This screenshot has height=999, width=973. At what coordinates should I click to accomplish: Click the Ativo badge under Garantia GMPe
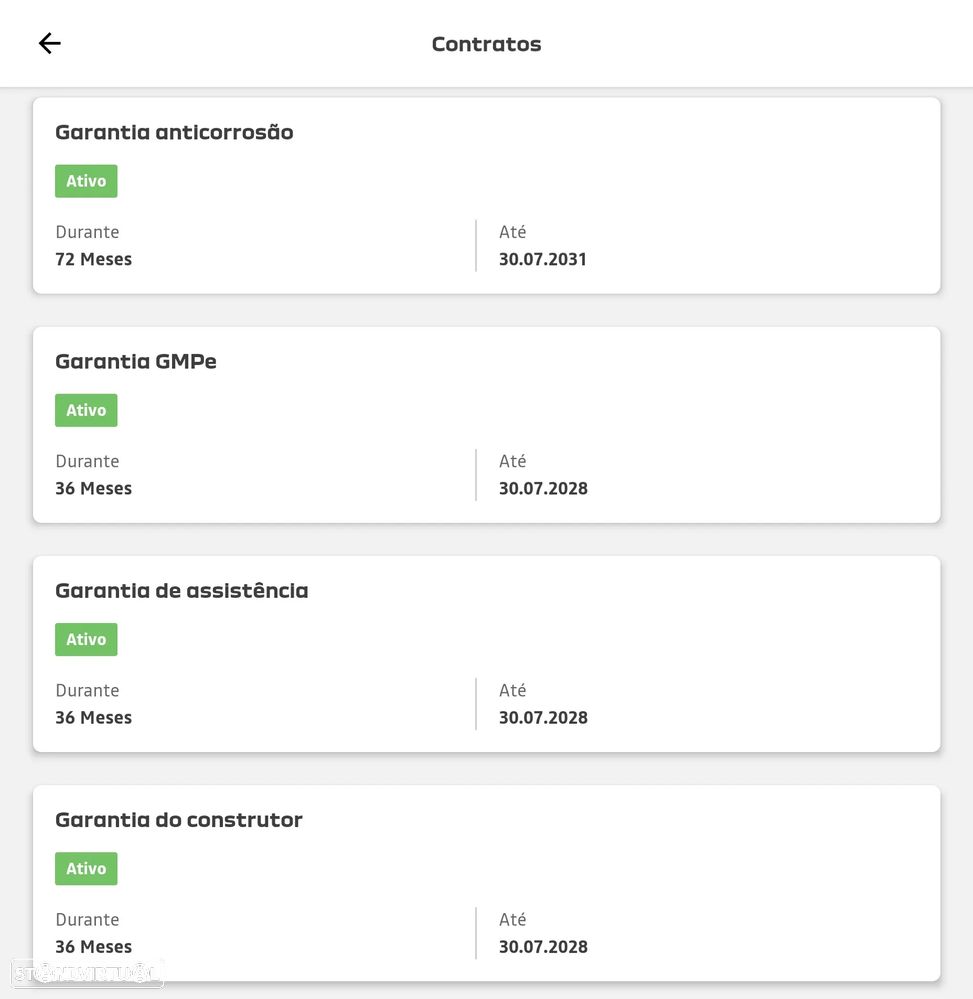(x=86, y=410)
